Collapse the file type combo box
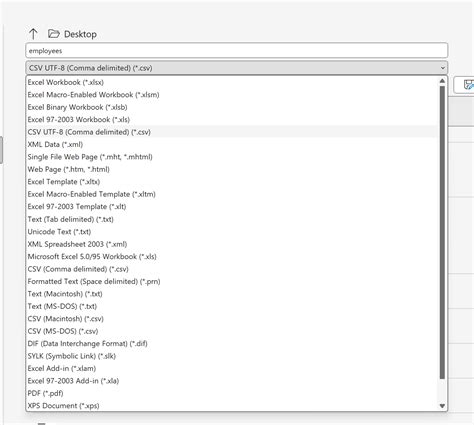This screenshot has height=425, width=474. click(237, 68)
